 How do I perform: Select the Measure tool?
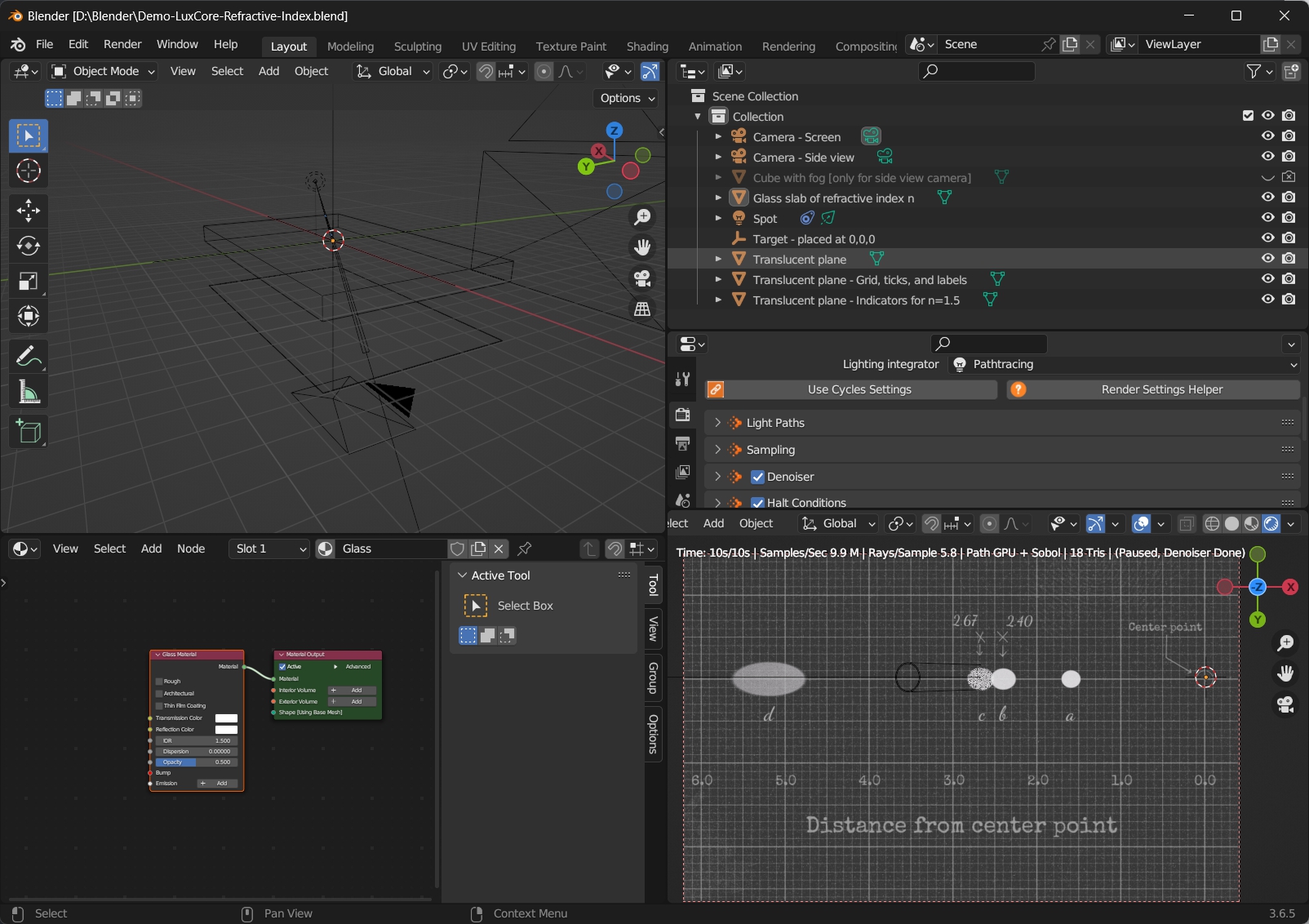coord(29,393)
